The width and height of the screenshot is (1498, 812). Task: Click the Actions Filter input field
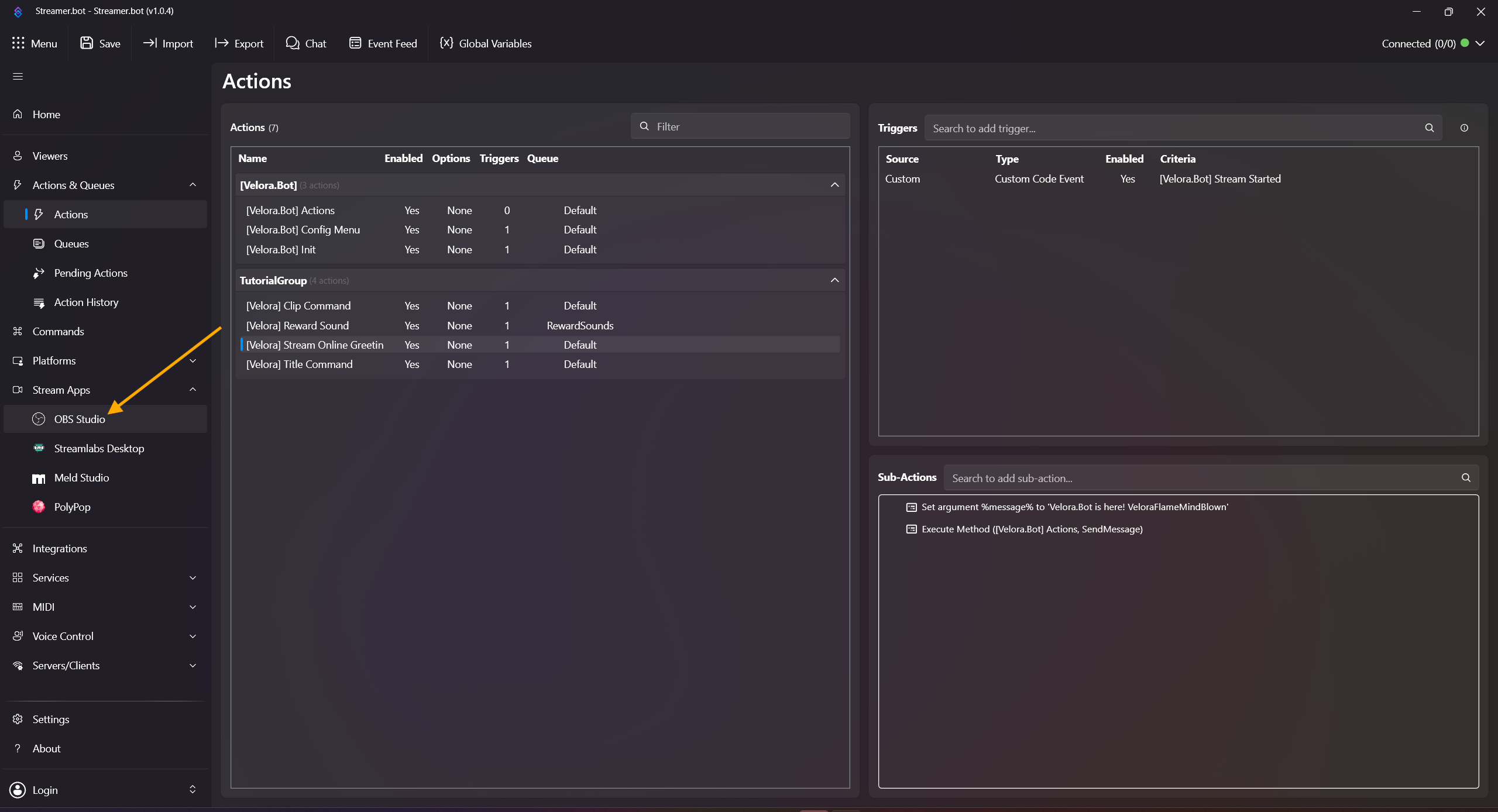pos(749,126)
